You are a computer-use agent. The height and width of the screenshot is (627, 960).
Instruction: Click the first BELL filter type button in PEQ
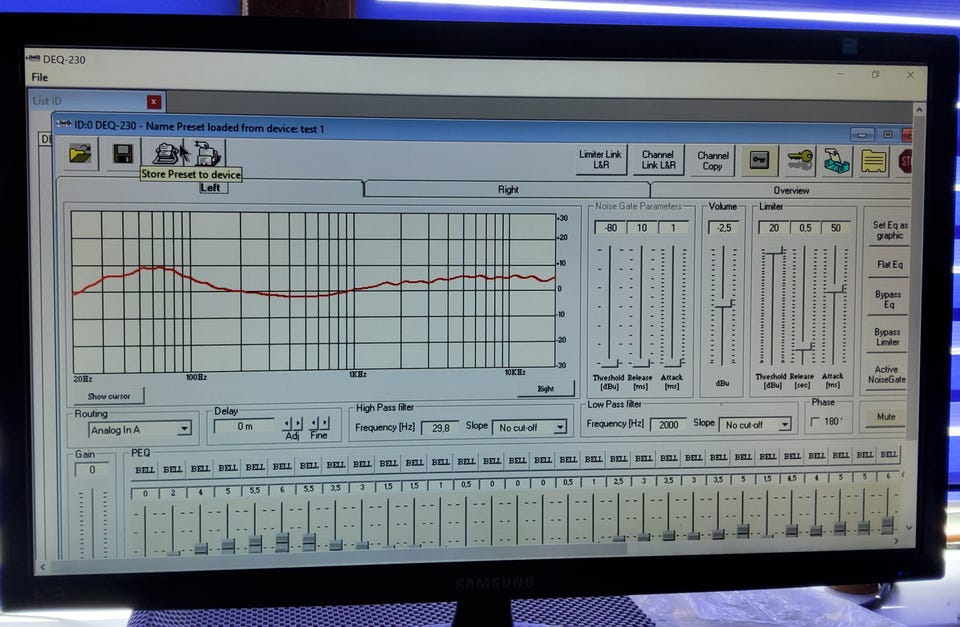click(x=144, y=470)
